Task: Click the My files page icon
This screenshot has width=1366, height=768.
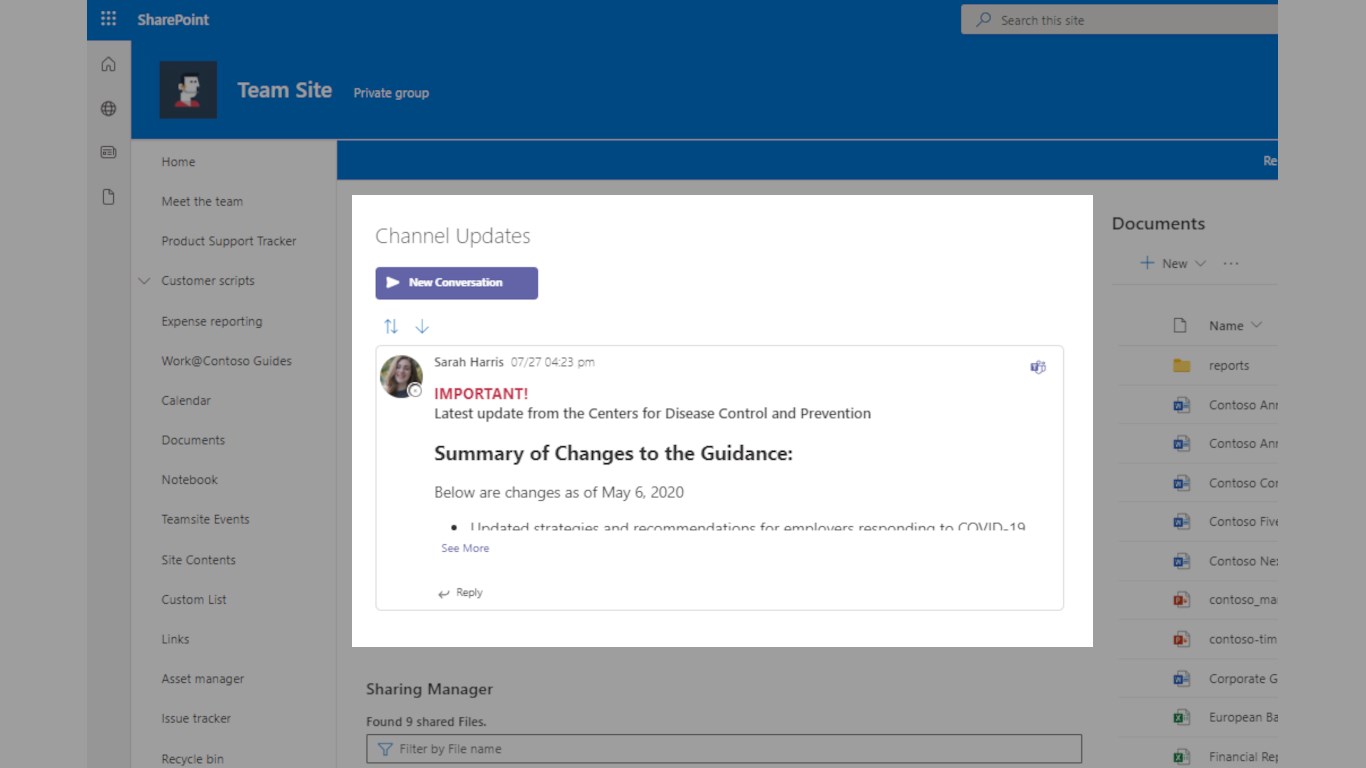Action: (x=108, y=197)
